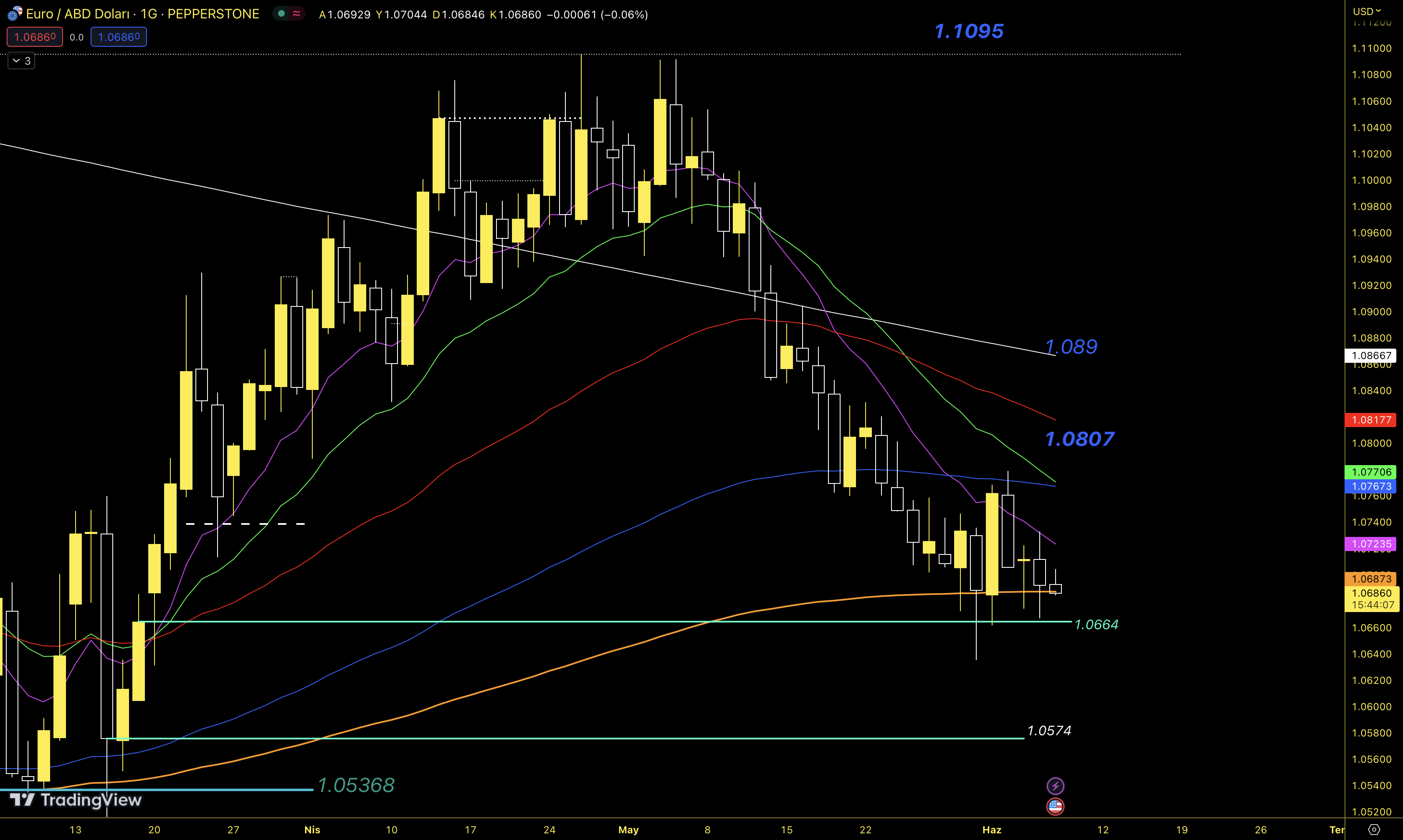Click the purple 1.07235 price axis tag
1403x840 pixels.
[1371, 544]
